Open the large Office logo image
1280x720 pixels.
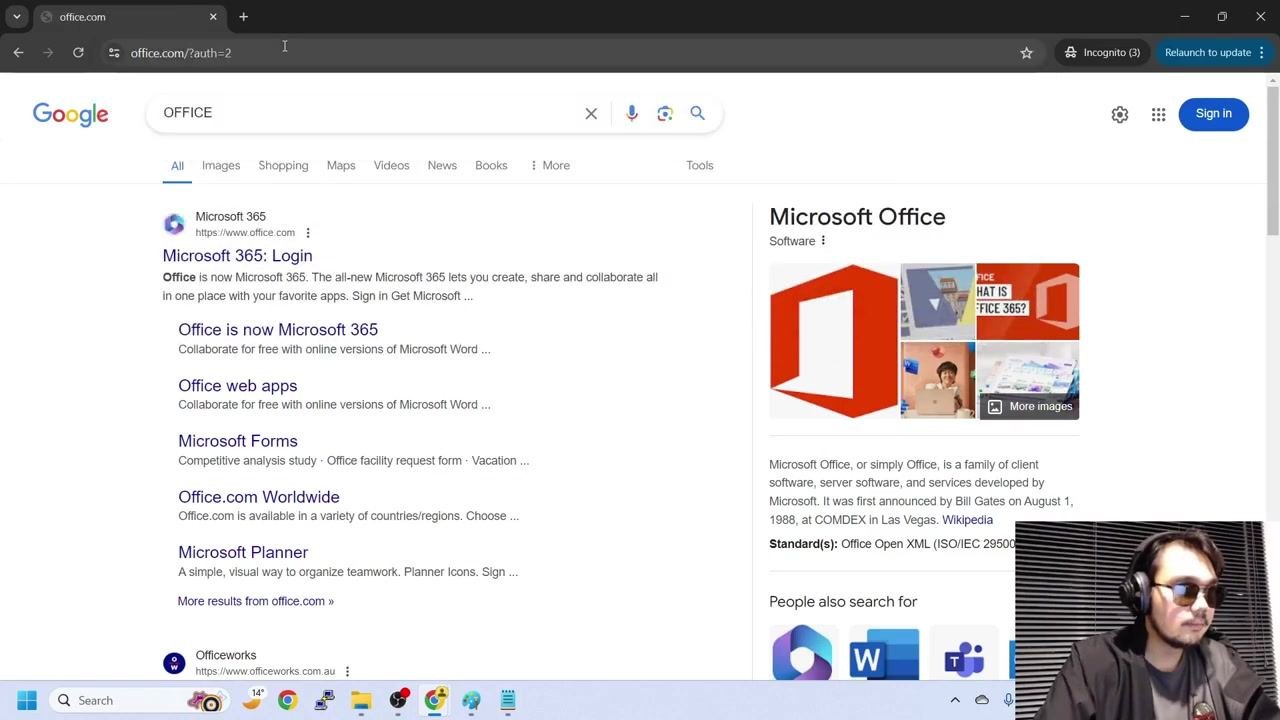point(834,341)
